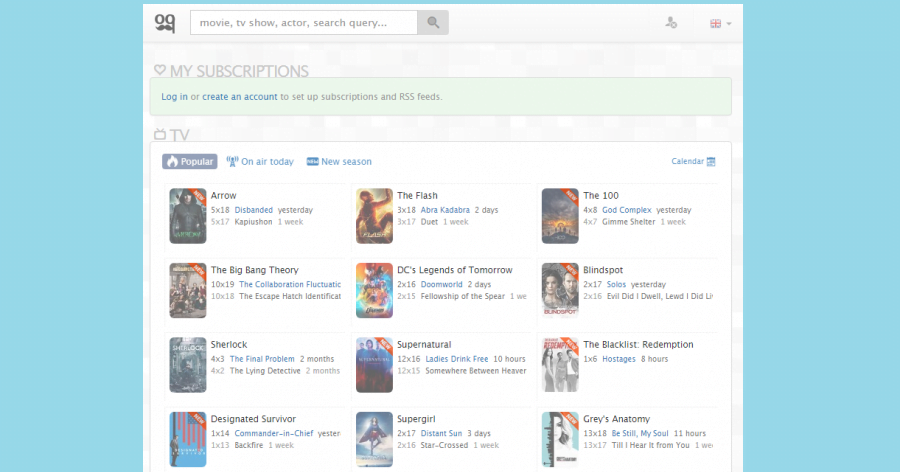Screen dimensions: 900x472
Task: Open DC's Legends of Tomorrow poster
Action: tap(374, 291)
